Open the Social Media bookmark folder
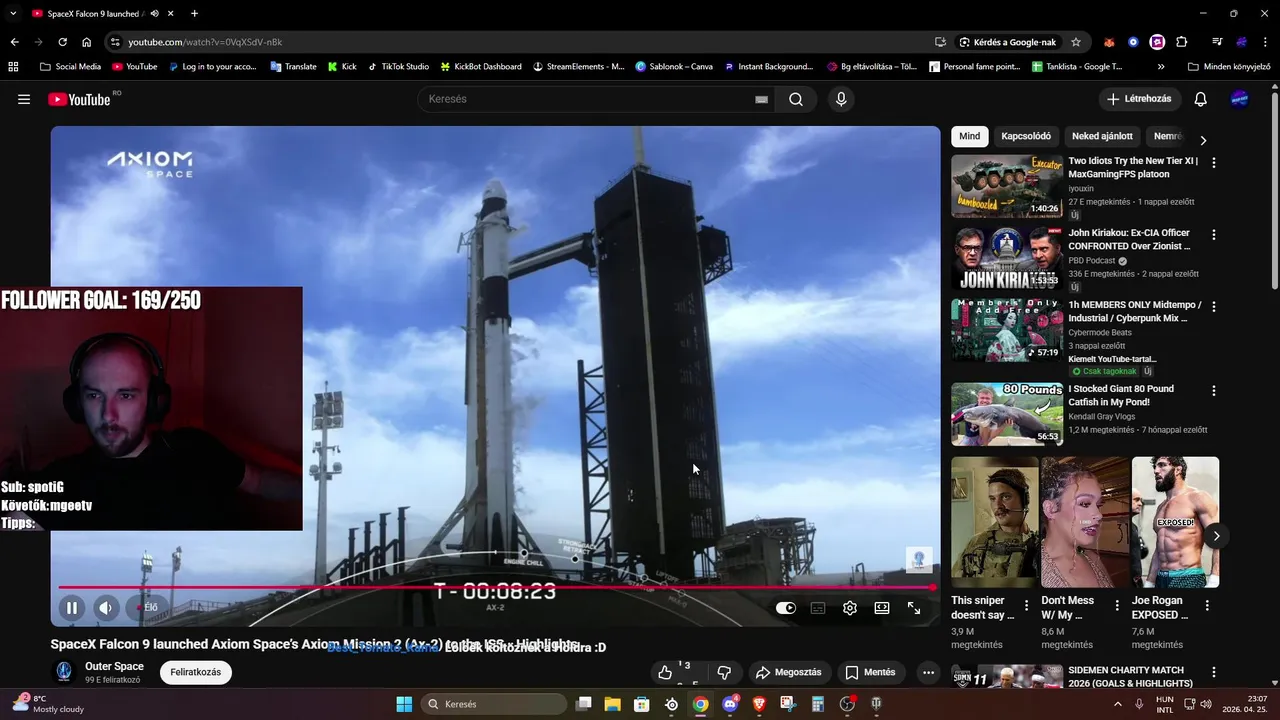1280x720 pixels. coord(71,67)
